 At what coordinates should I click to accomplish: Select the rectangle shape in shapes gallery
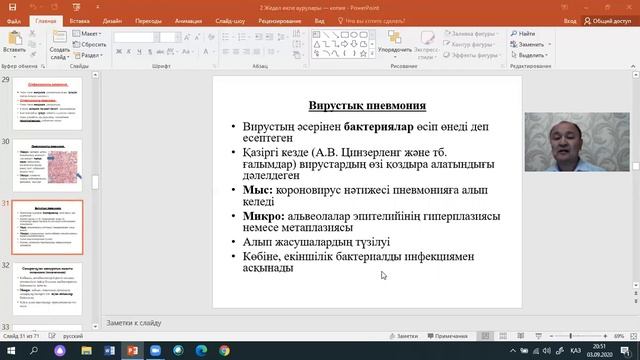(x=344, y=35)
